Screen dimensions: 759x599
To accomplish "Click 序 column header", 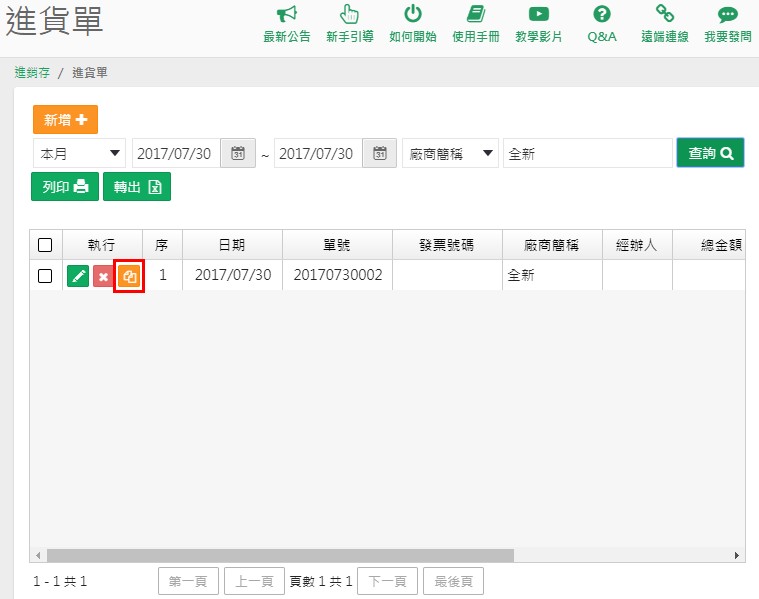I will point(162,245).
